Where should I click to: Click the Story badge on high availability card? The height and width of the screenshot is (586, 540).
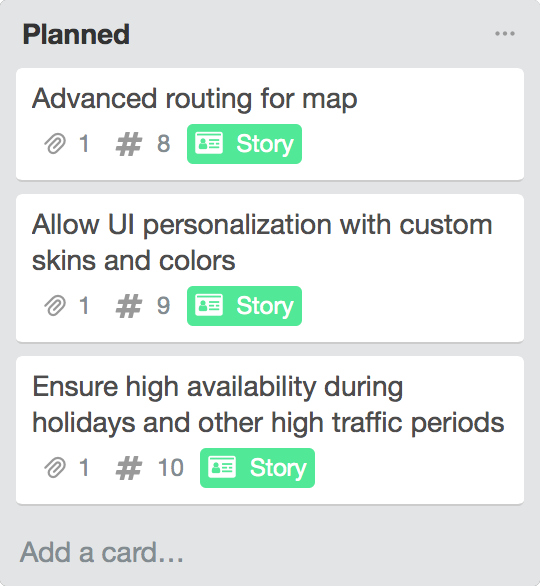coord(257,468)
